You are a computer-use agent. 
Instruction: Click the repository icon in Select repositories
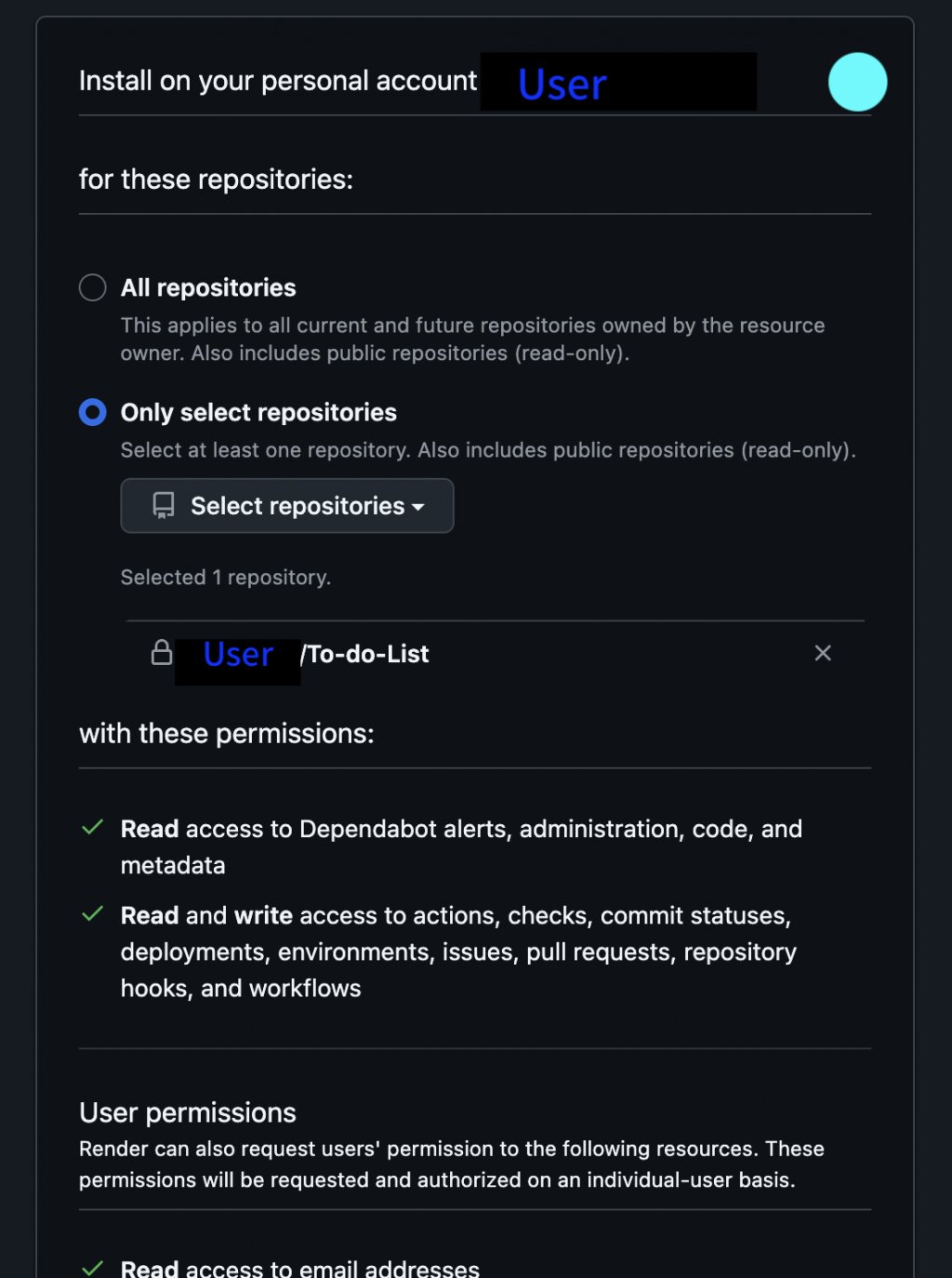coord(164,505)
